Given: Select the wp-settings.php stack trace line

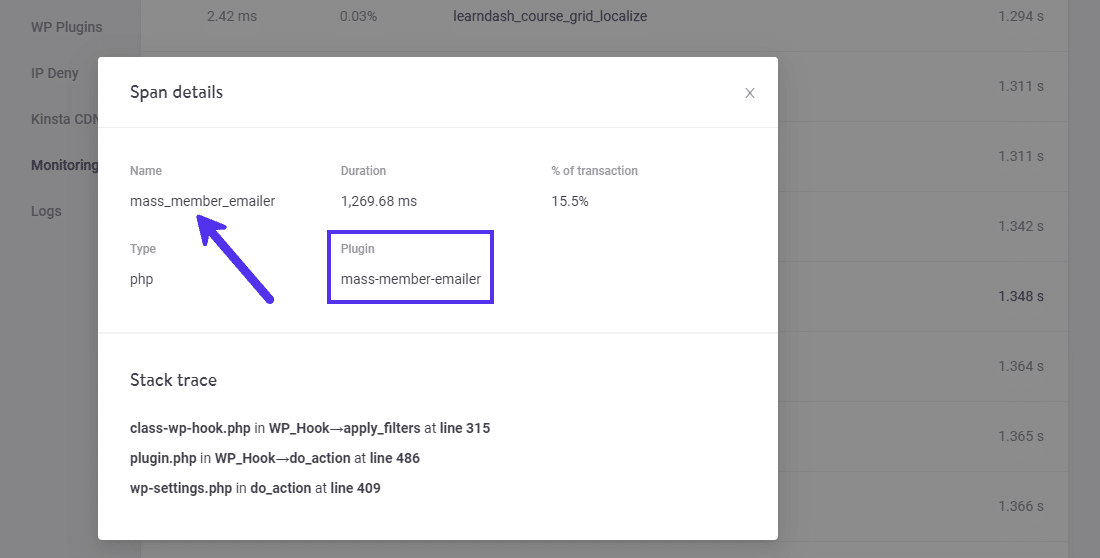Looking at the screenshot, I should click(x=255, y=488).
